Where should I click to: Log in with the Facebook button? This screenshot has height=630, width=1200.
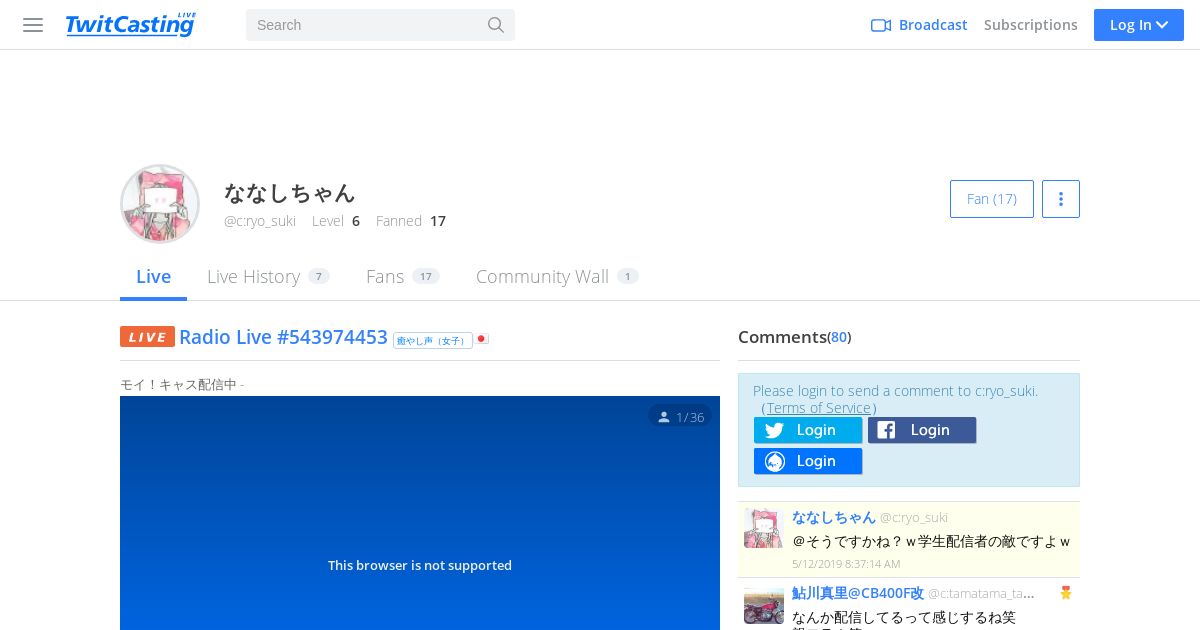point(922,430)
